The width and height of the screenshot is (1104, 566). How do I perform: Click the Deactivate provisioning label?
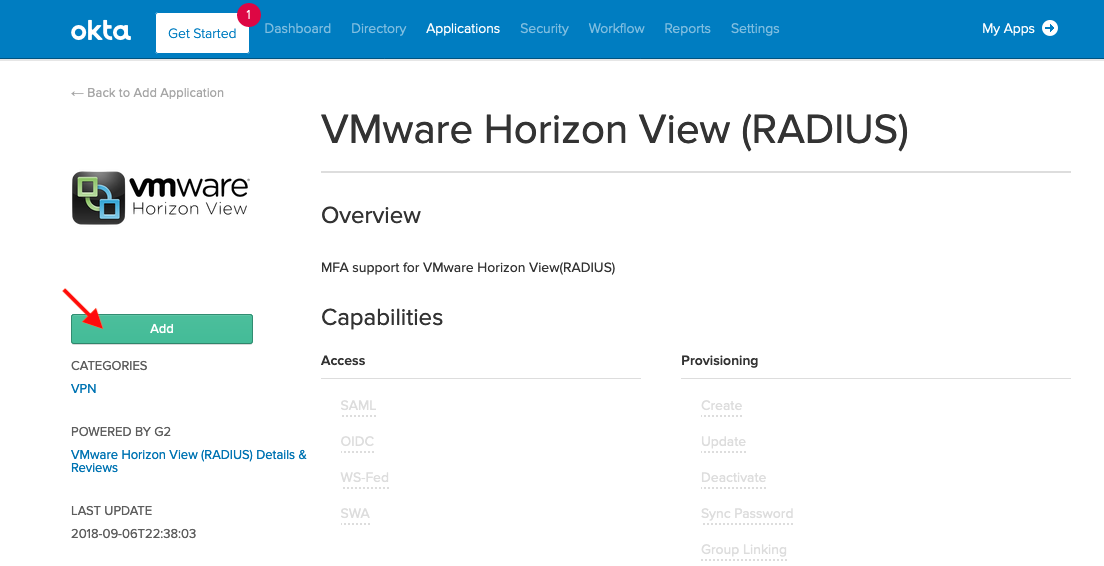point(734,478)
